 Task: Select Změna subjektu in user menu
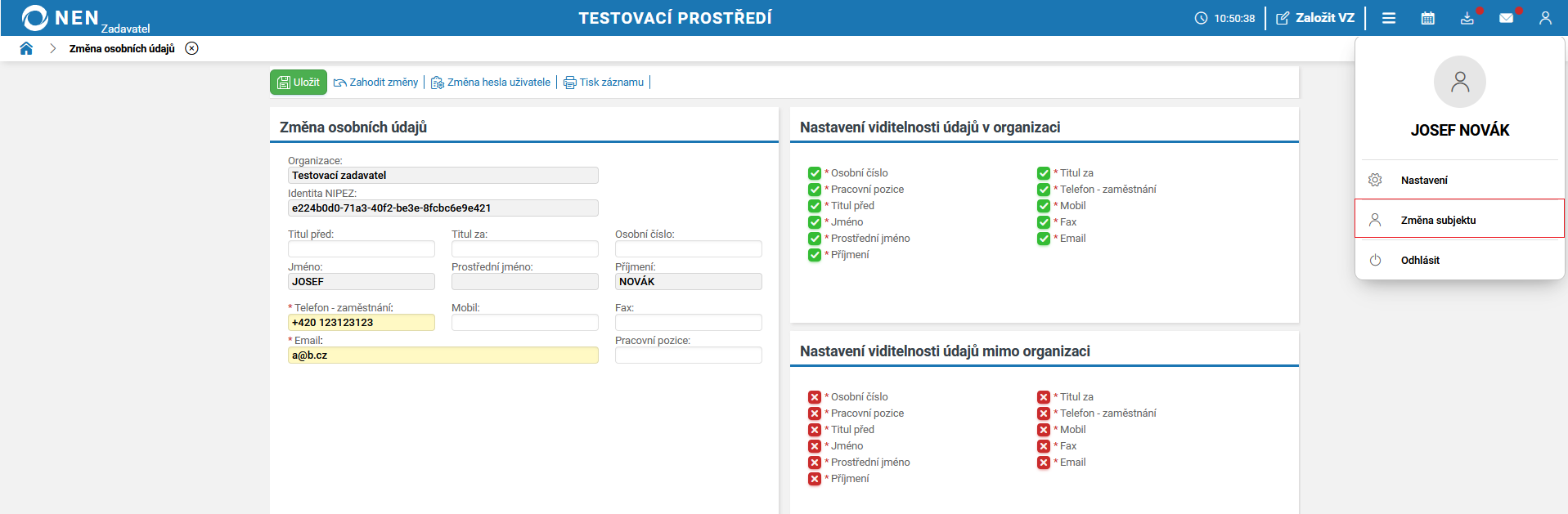pos(1459,219)
